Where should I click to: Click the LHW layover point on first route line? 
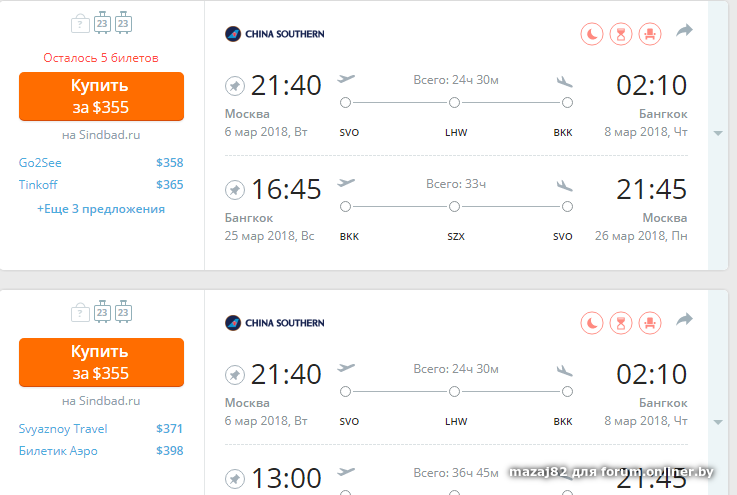click(x=454, y=102)
